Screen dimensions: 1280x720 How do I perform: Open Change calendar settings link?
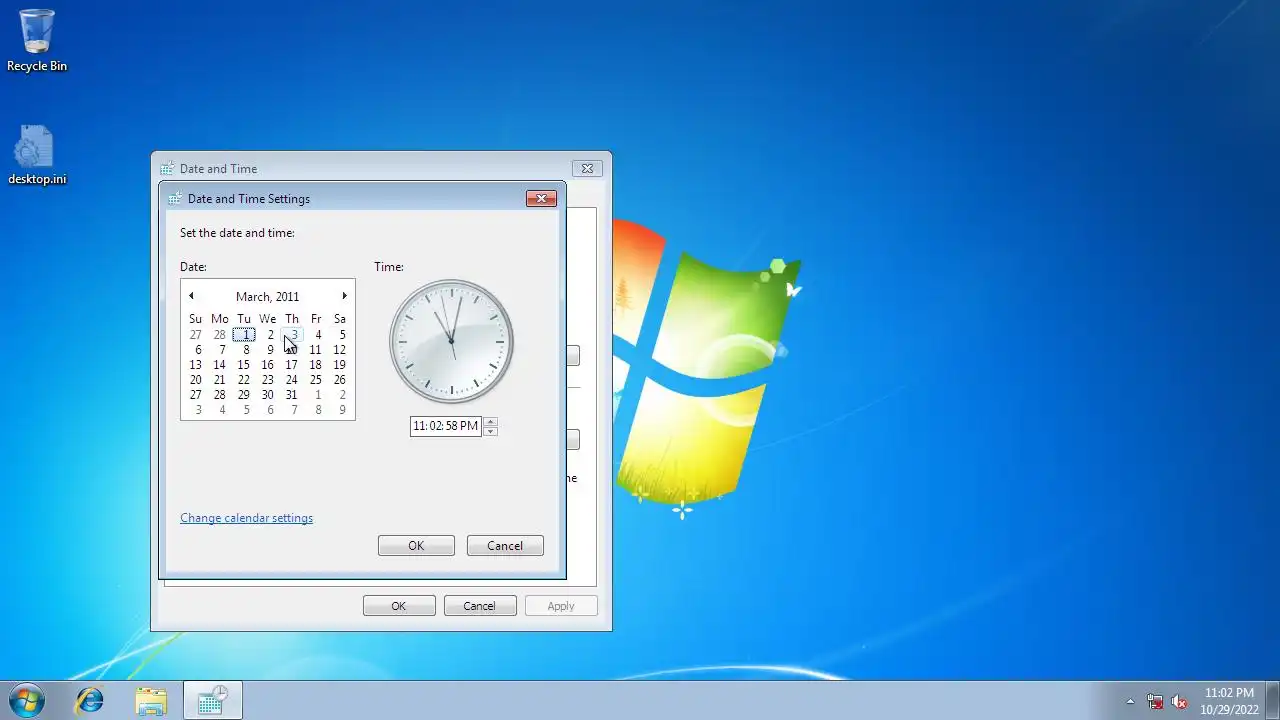(x=246, y=518)
